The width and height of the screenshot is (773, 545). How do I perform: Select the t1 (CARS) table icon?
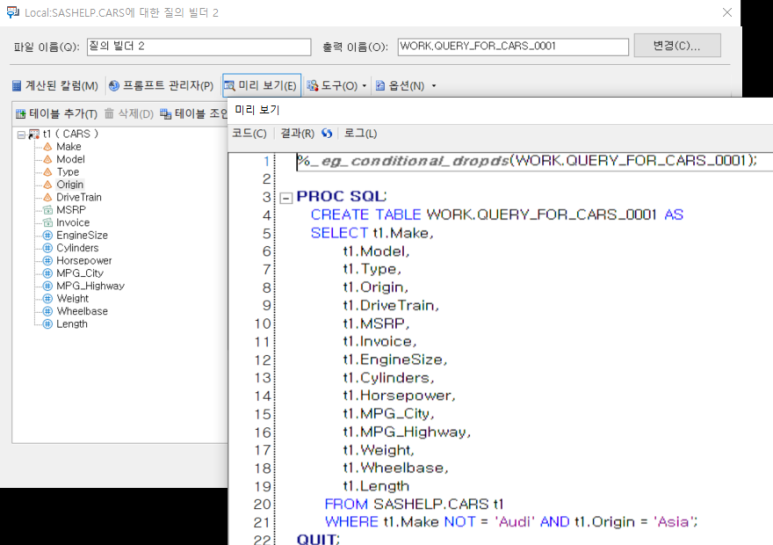click(34, 134)
